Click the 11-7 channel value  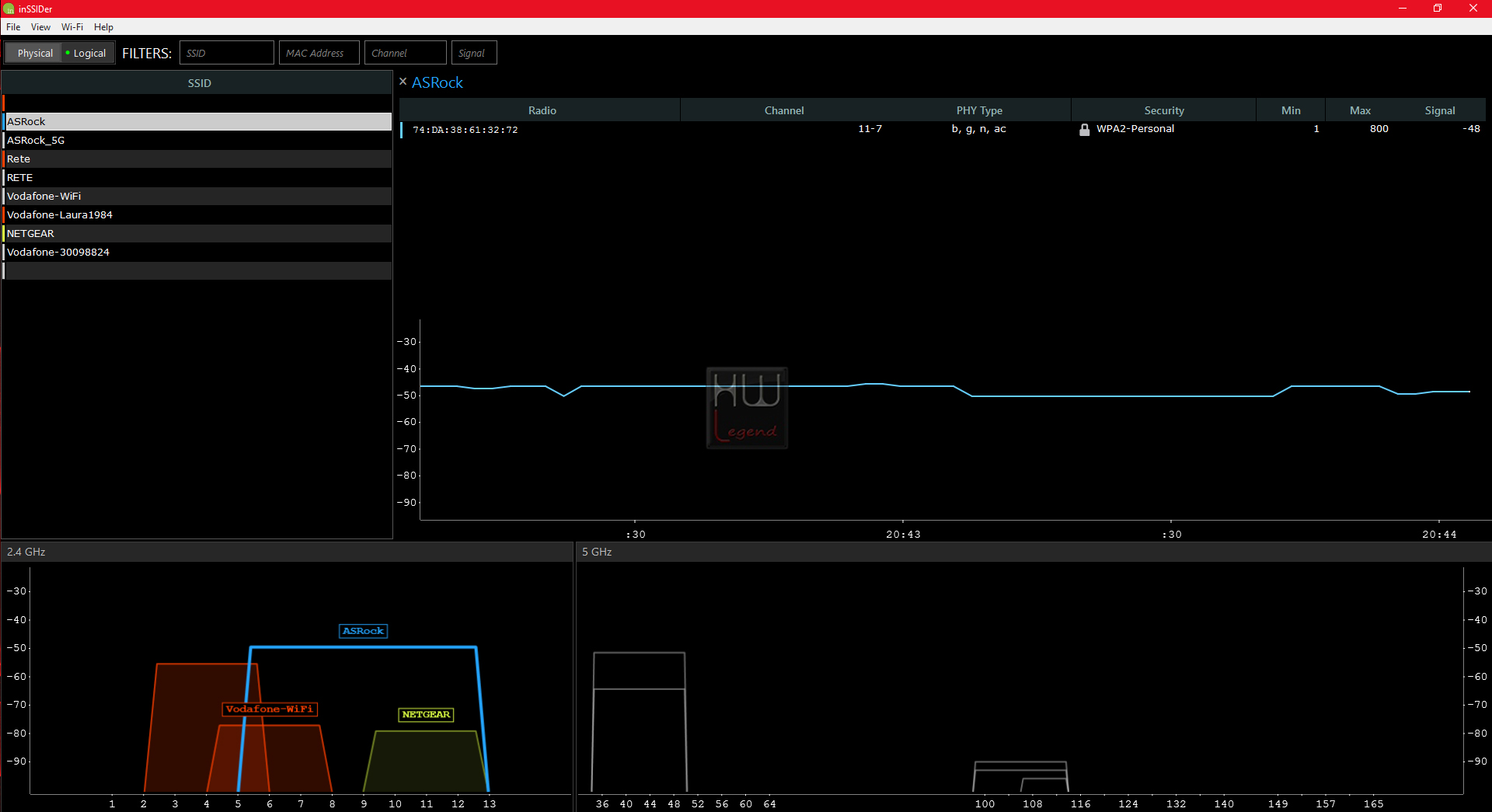[x=870, y=129]
